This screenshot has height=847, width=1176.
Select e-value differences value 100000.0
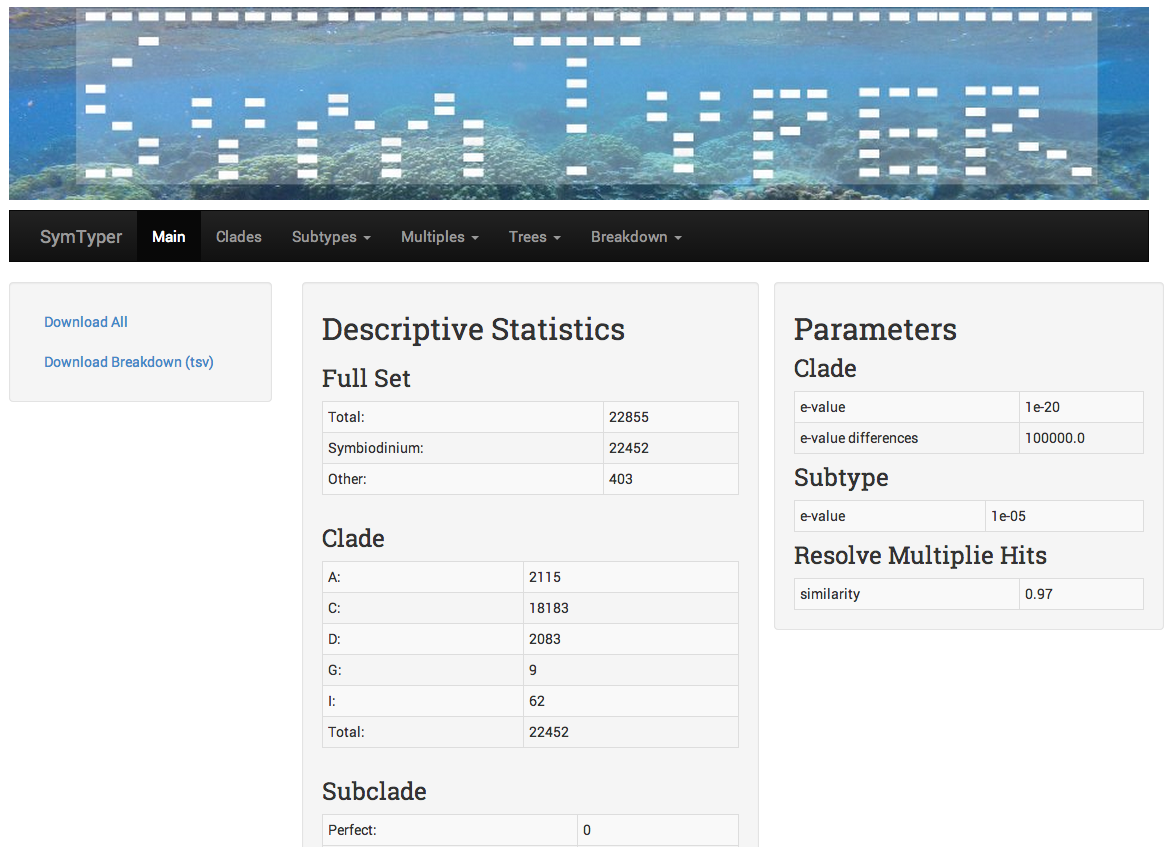[1054, 437]
